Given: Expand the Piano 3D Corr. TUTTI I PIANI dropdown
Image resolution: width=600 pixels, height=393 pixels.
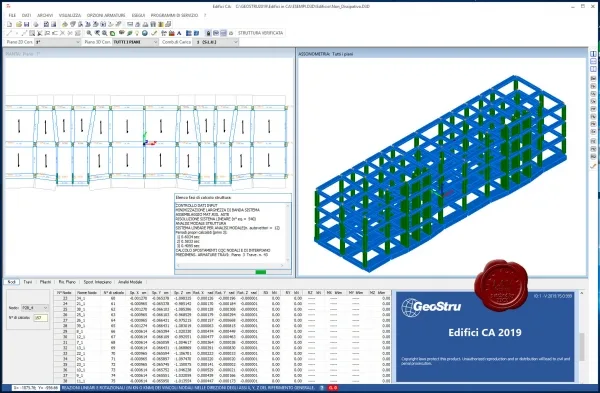Looking at the screenshot, I should click(x=135, y=42).
